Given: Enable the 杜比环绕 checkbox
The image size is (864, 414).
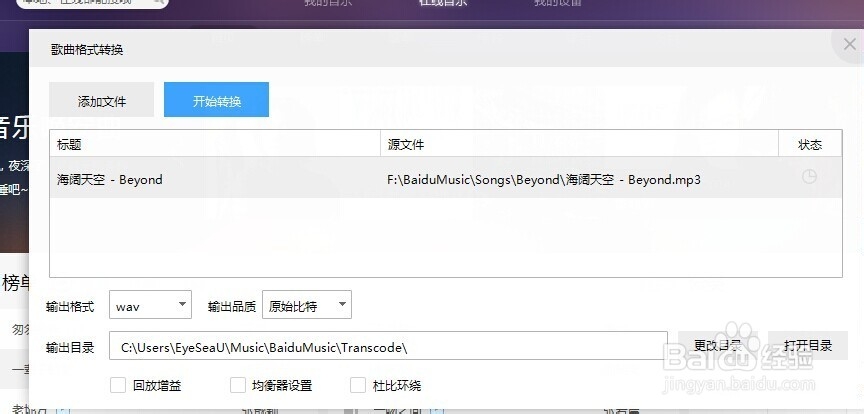Looking at the screenshot, I should [358, 385].
